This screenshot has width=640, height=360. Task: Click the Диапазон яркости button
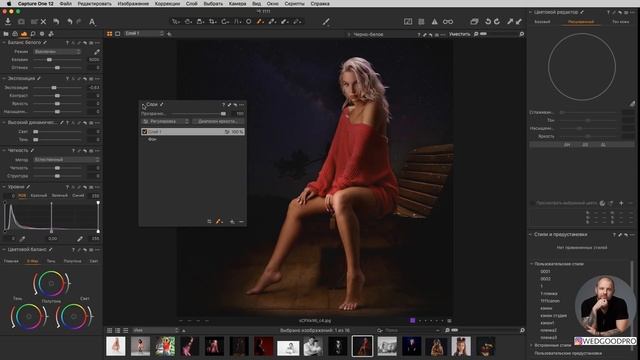(x=218, y=121)
